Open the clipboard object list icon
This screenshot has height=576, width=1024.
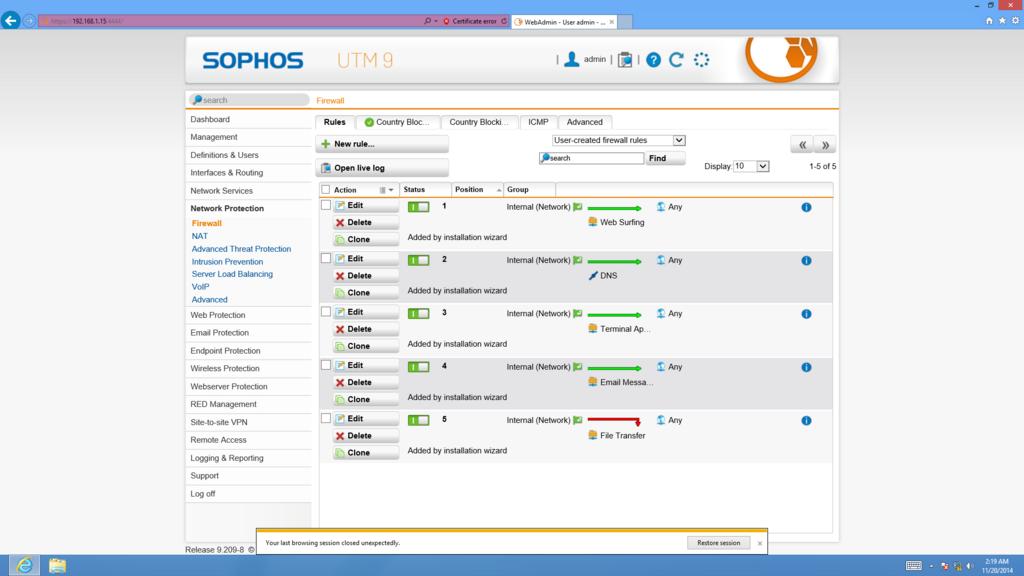[x=625, y=59]
